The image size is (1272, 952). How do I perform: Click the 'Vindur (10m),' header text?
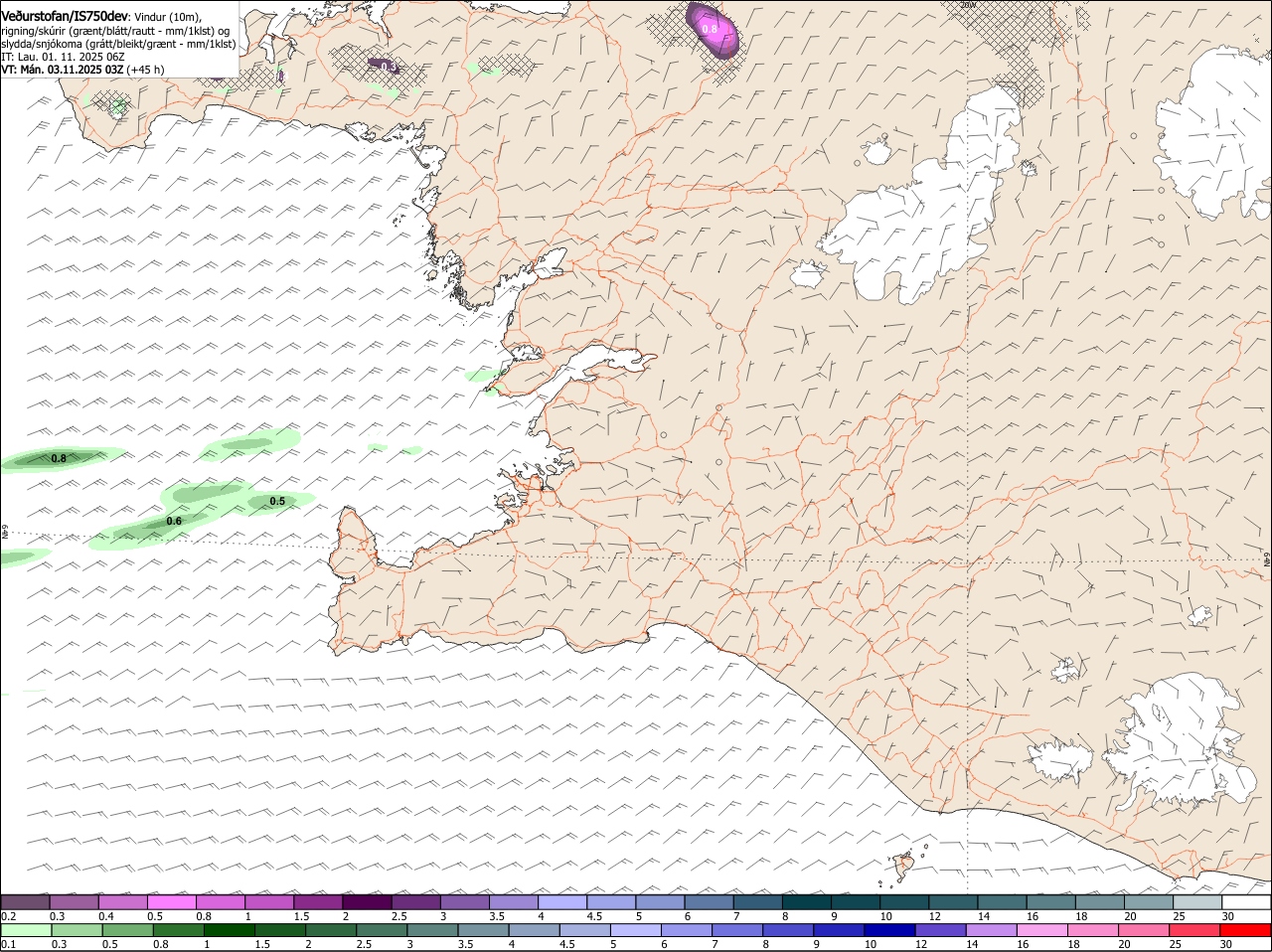tap(167, 16)
